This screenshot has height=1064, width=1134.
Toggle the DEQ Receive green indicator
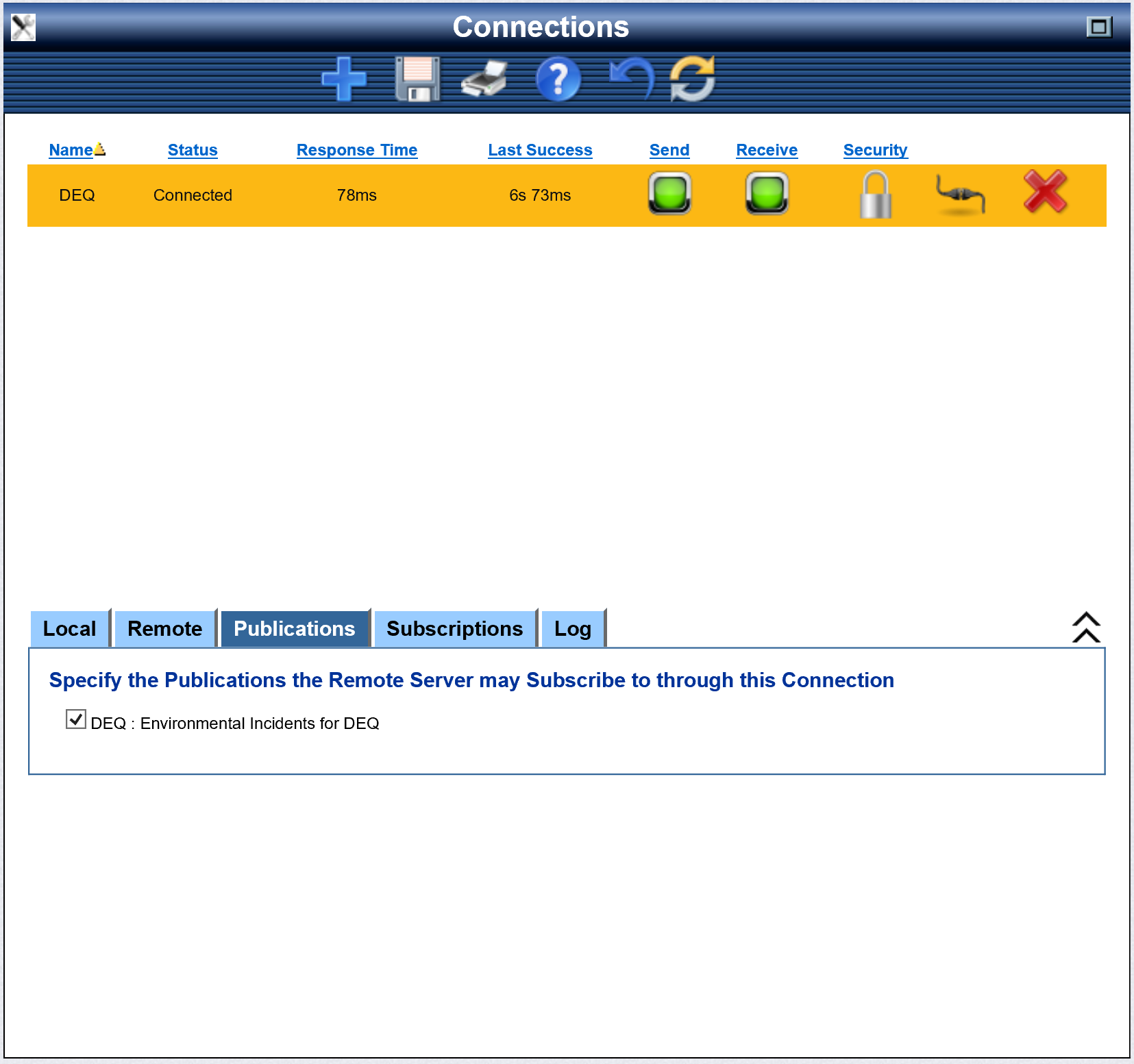[x=767, y=194]
